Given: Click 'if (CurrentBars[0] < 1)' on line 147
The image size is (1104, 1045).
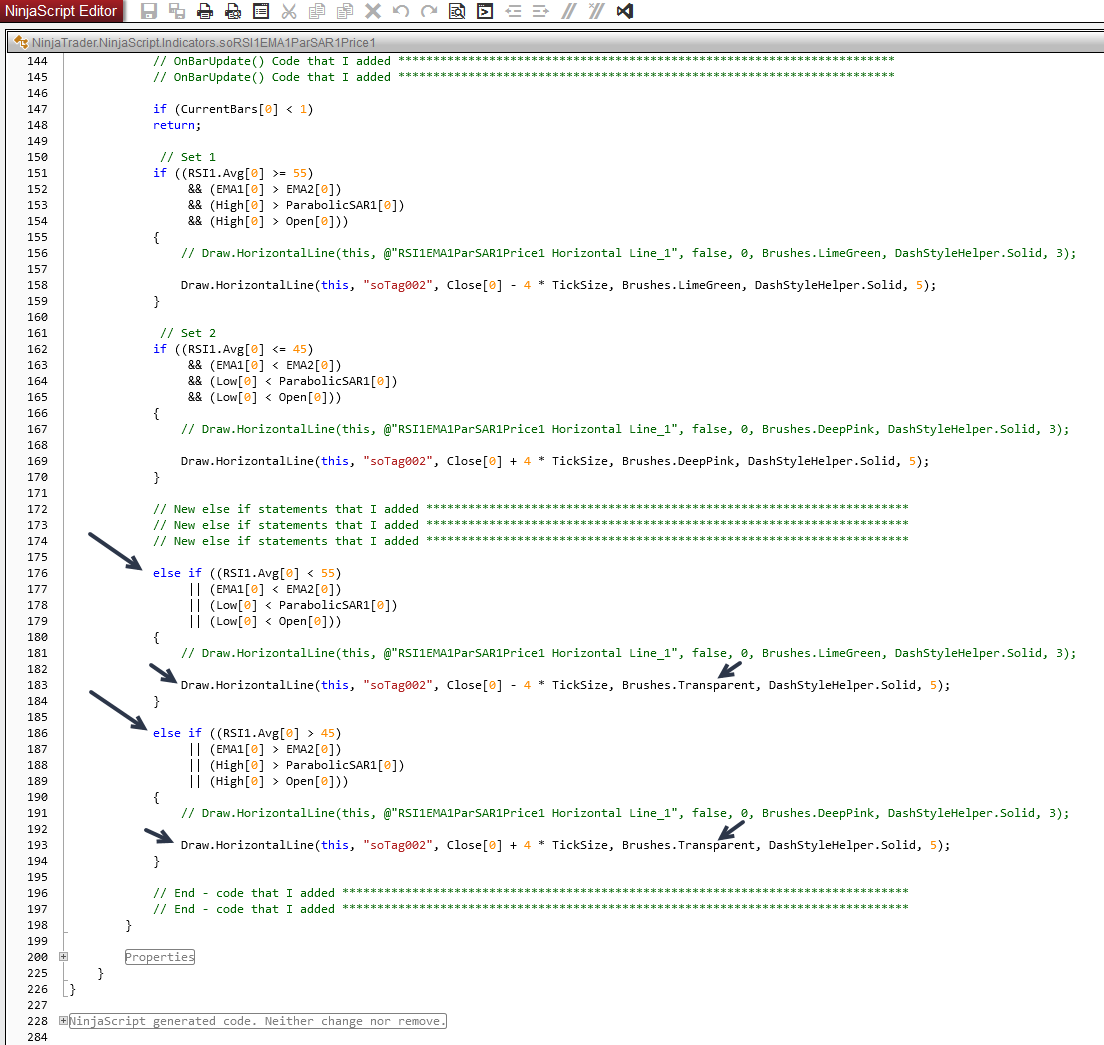Looking at the screenshot, I should pos(233,109).
